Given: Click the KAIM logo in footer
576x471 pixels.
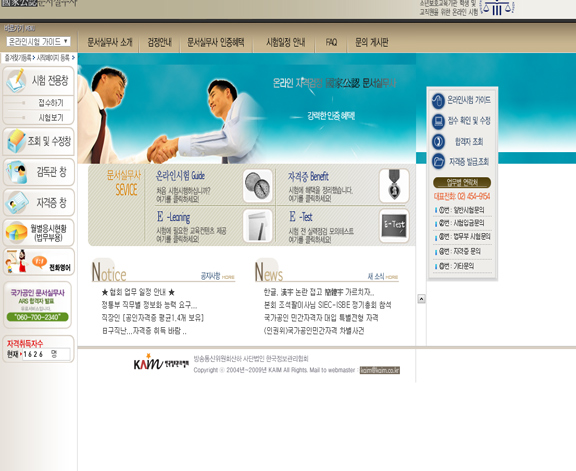Looking at the screenshot, I should point(161,362).
